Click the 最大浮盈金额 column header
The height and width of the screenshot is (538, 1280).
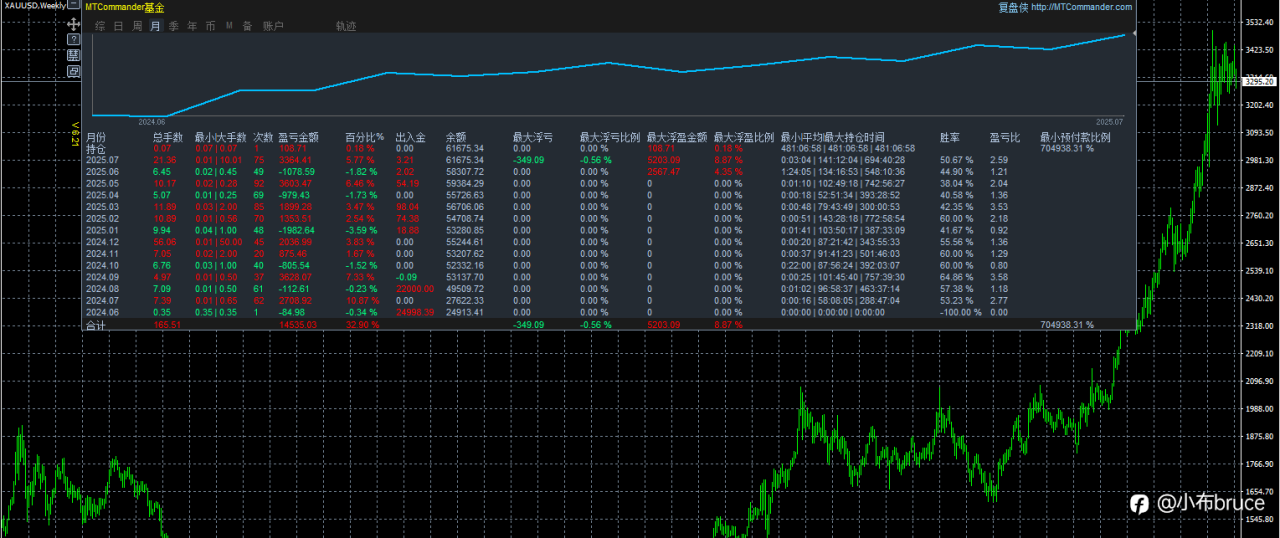tap(677, 137)
